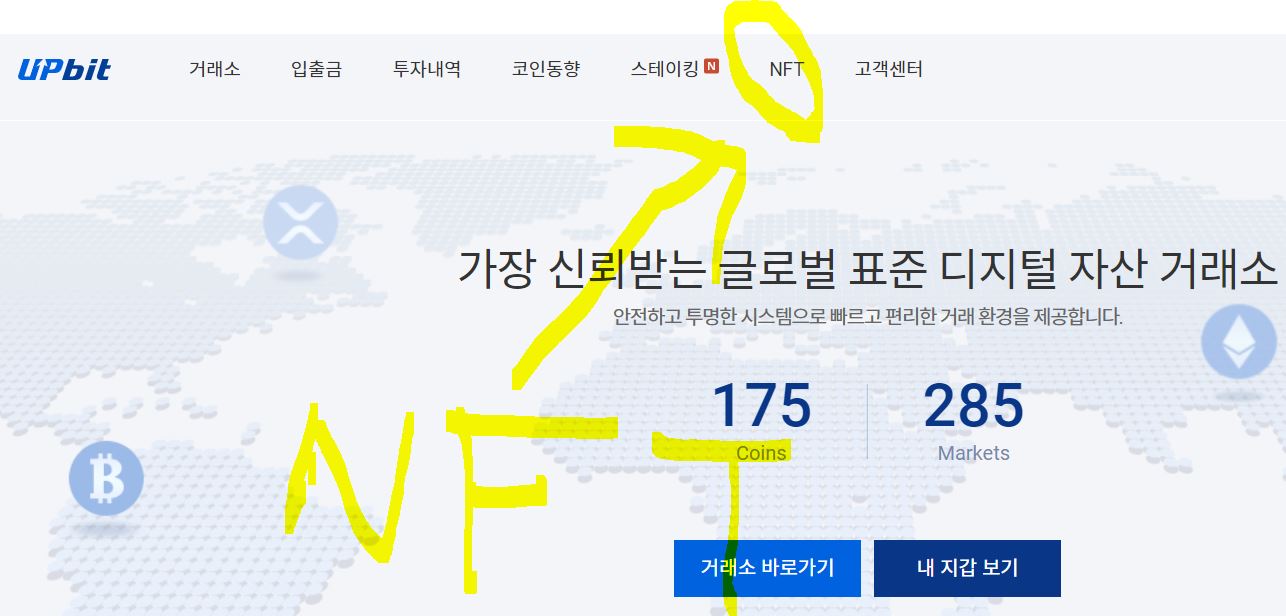Click the 175 Coins counter

[763, 420]
